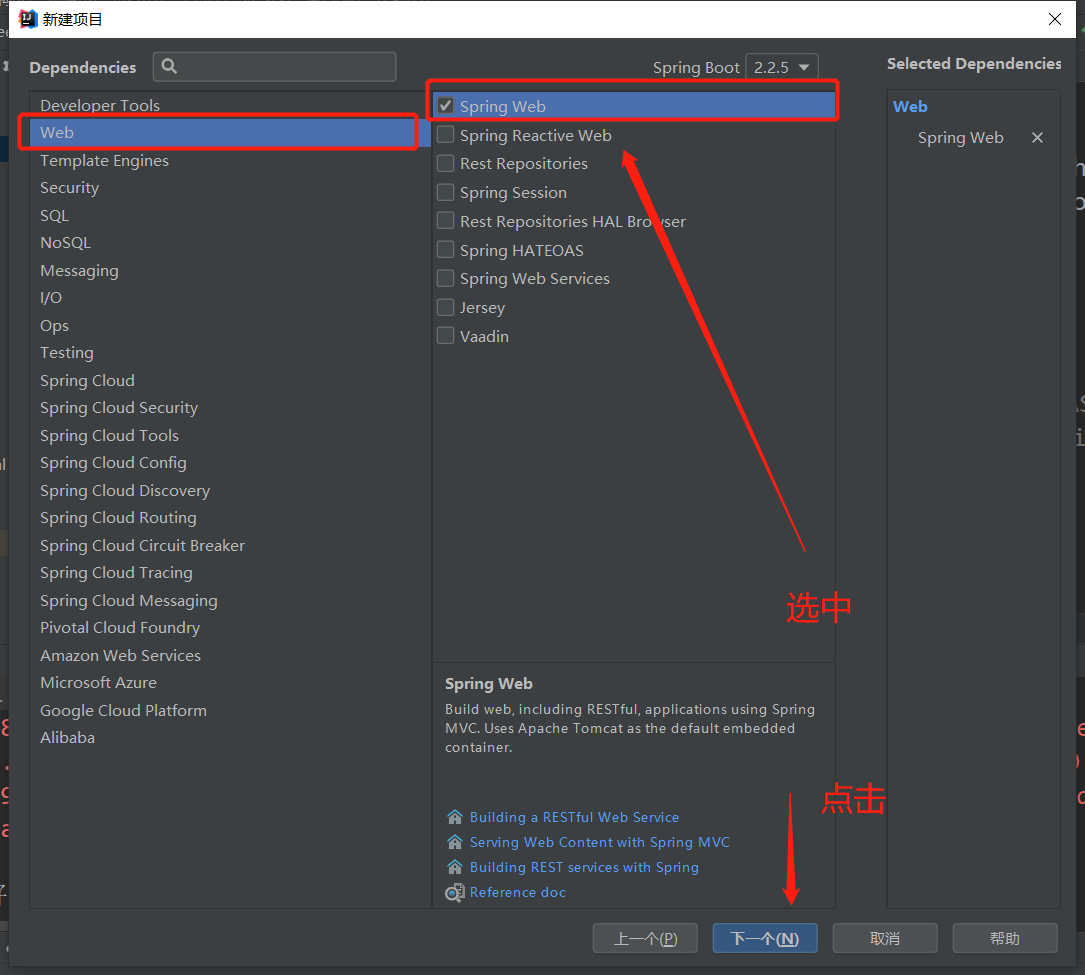Select Spring Cloud Discovery
Screen dimensions: 1085x975
tap(230, 491)
